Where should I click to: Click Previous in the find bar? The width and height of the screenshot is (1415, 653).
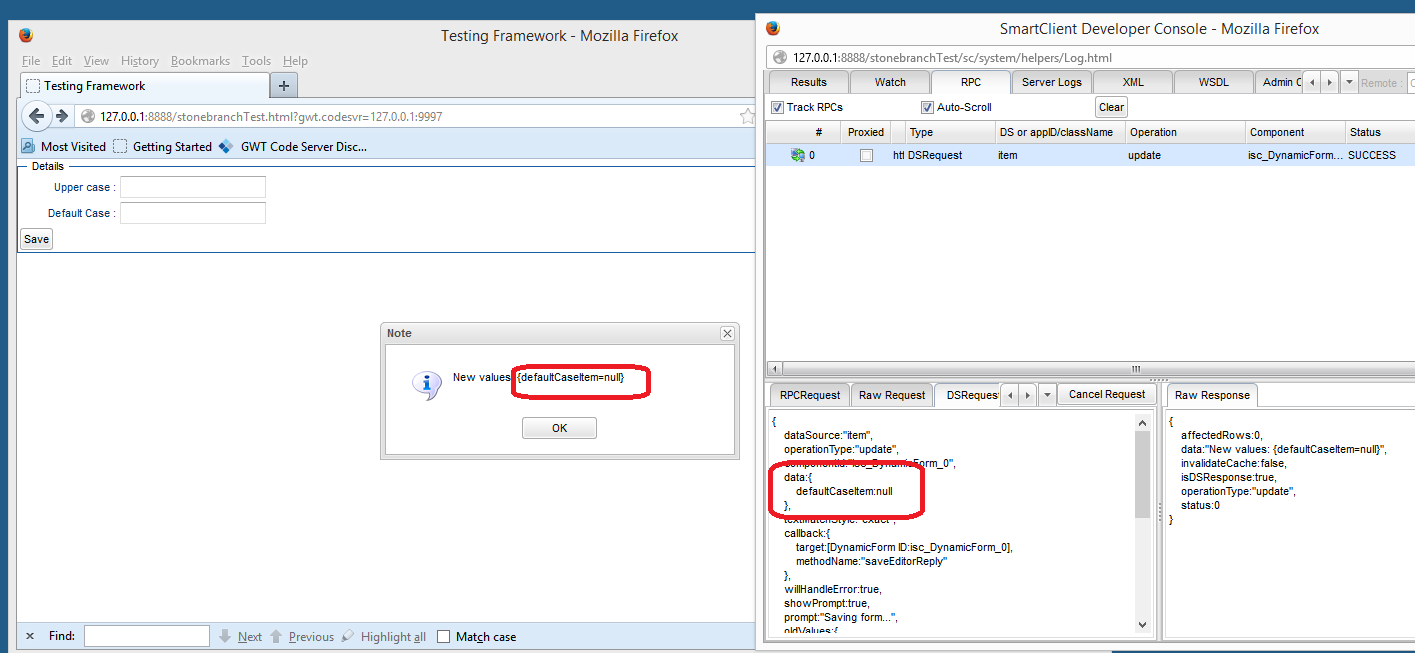coord(302,637)
